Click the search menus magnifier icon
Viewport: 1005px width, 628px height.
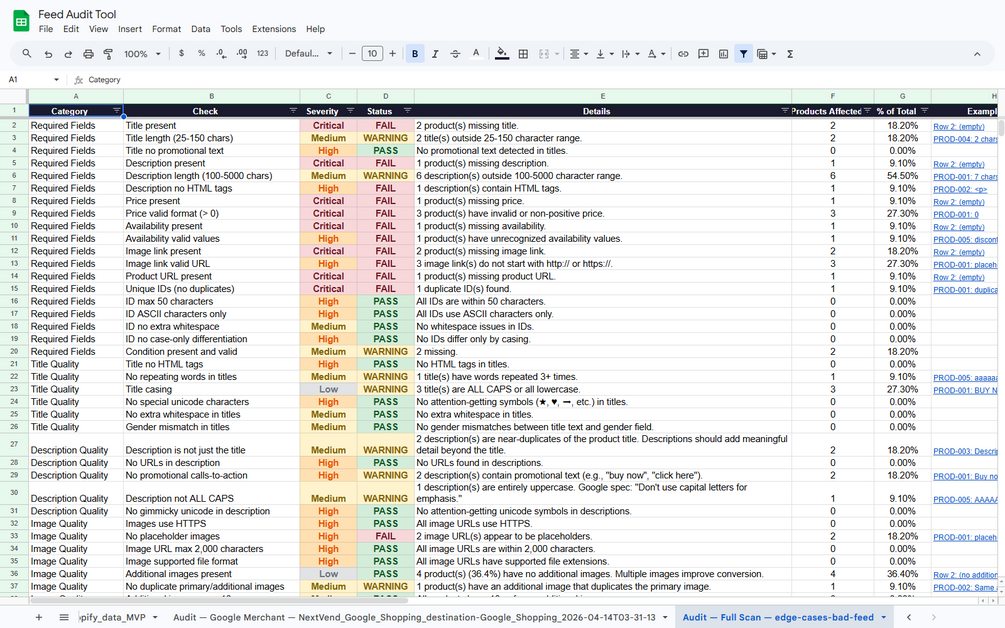click(x=27, y=54)
